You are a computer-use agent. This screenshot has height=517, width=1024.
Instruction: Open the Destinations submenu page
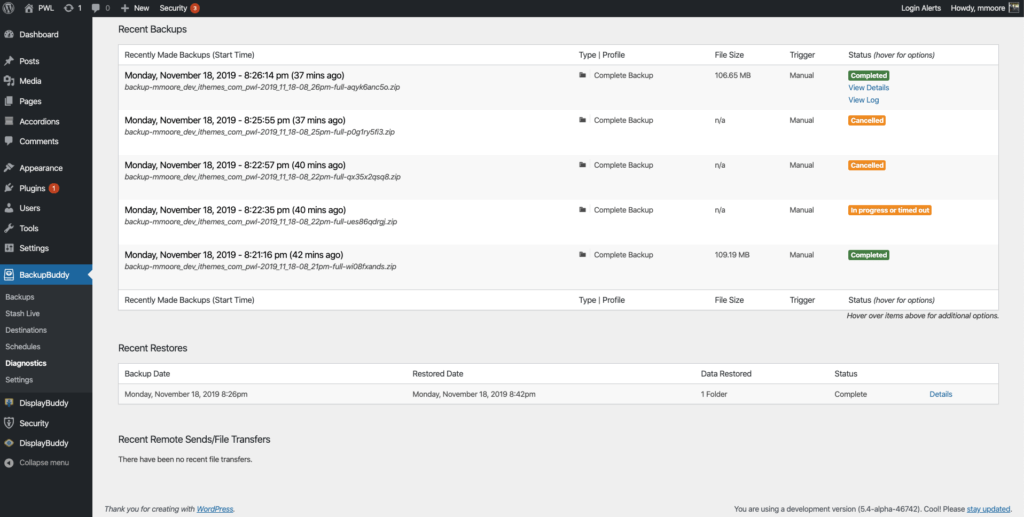click(x=26, y=330)
